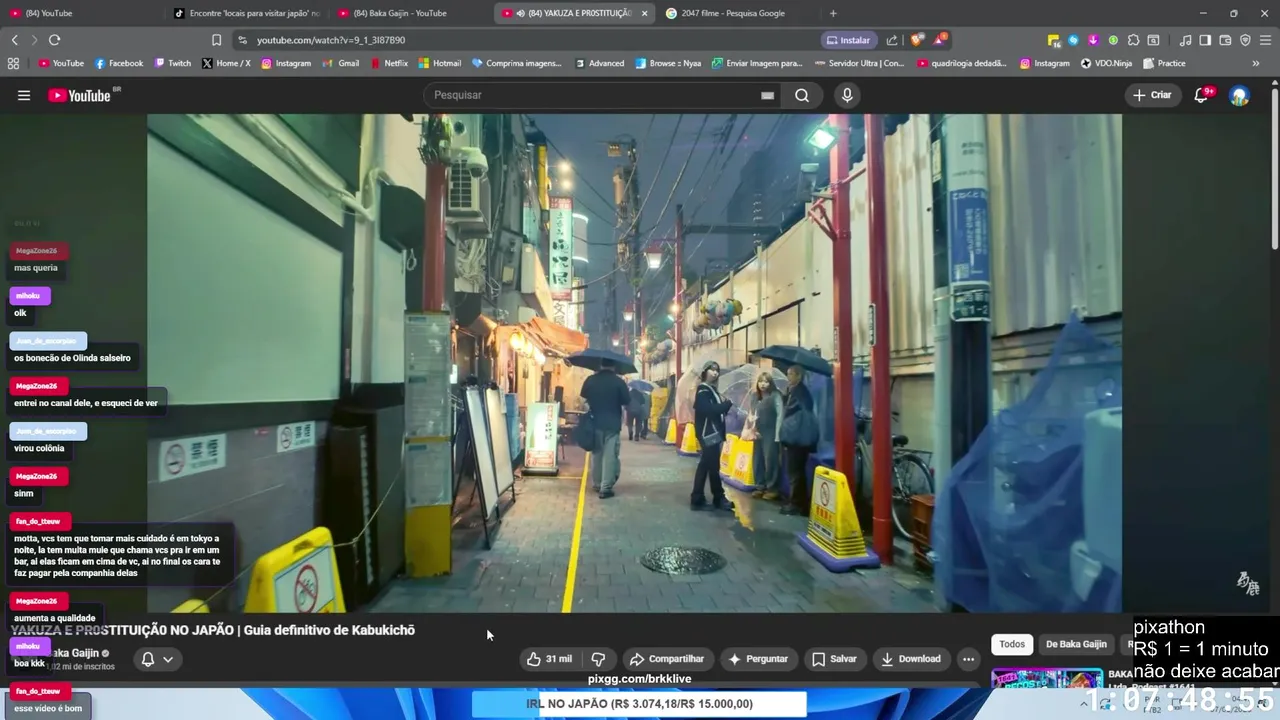The image size is (1280, 720).
Task: Show more bookmarks with double chevron
Action: tap(1256, 63)
